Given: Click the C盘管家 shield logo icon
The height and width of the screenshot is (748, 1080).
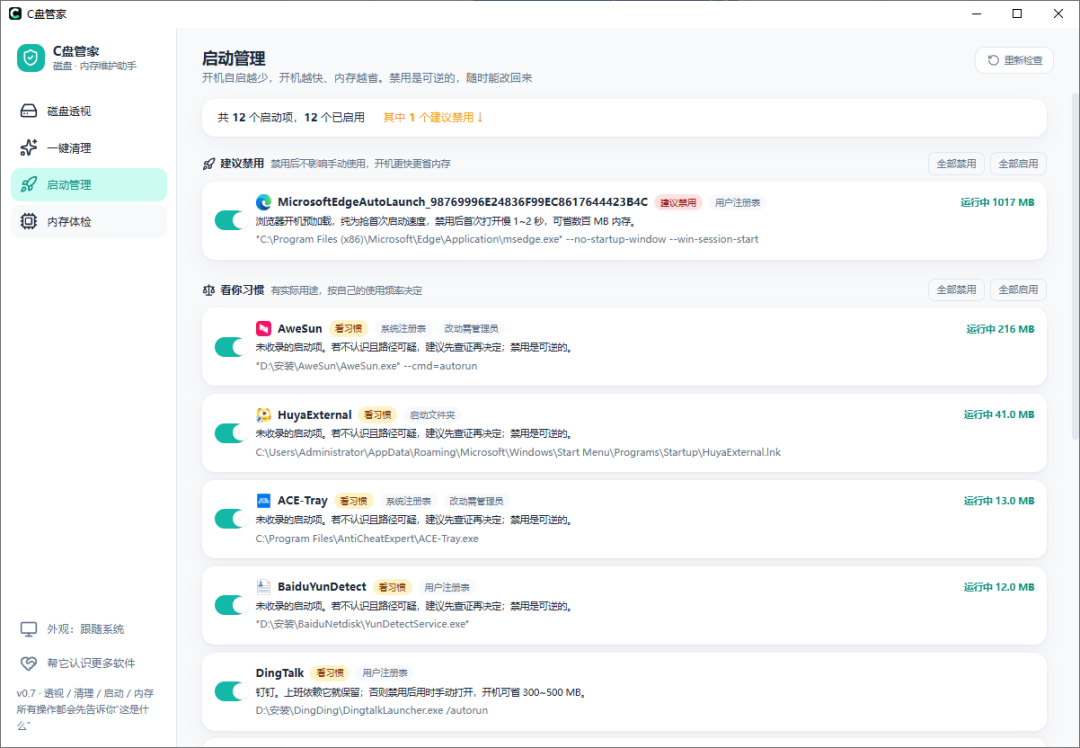Looking at the screenshot, I should 31,59.
